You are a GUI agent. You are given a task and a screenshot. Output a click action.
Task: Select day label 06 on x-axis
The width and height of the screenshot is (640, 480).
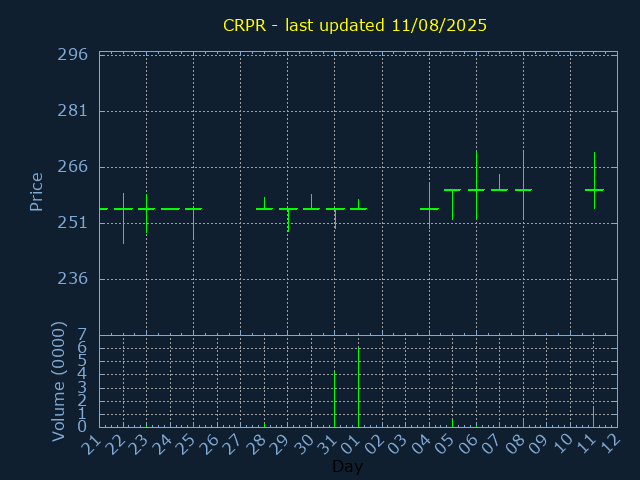click(467, 444)
